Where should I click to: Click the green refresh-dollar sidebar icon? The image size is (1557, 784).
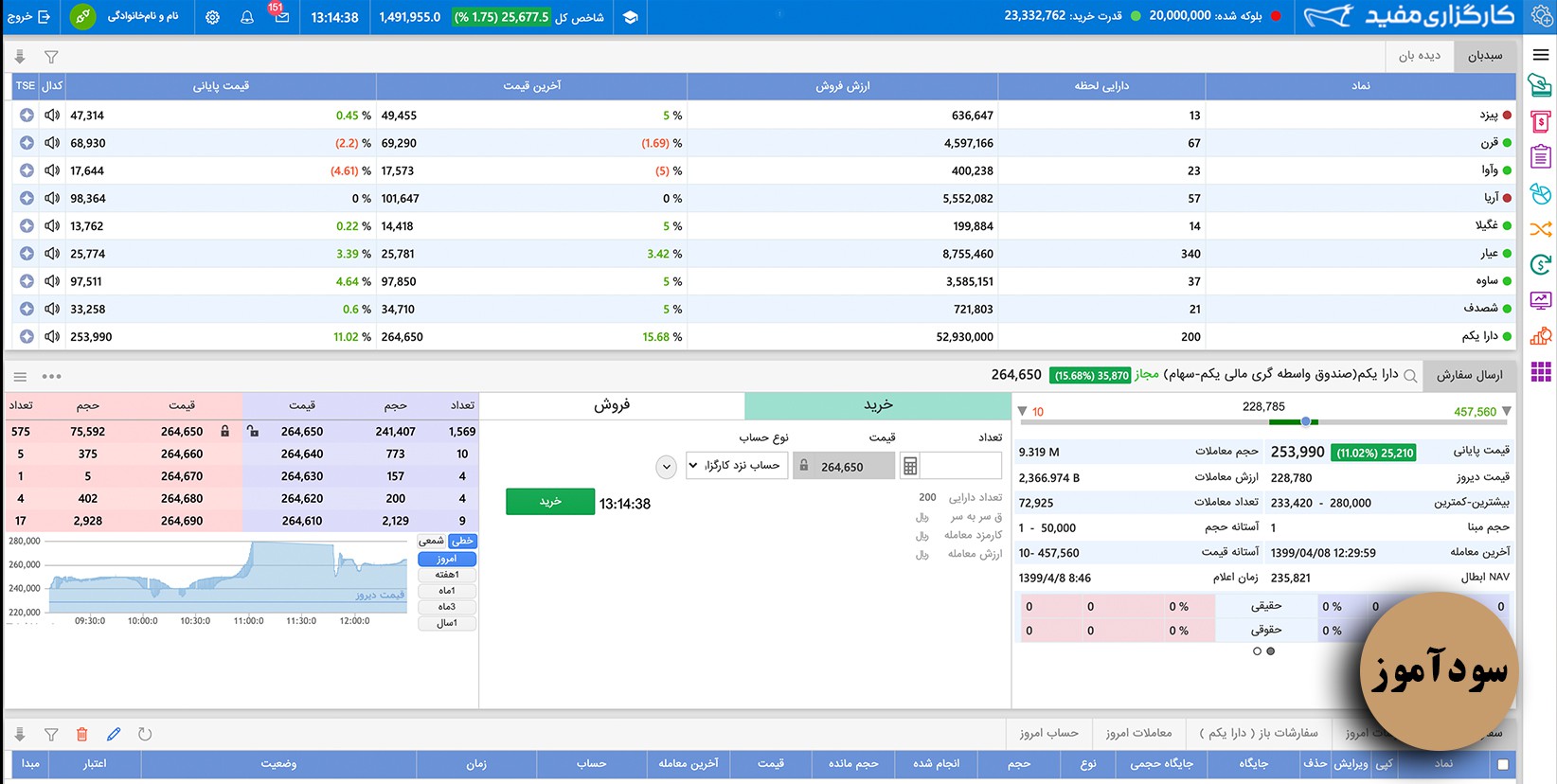click(1541, 264)
